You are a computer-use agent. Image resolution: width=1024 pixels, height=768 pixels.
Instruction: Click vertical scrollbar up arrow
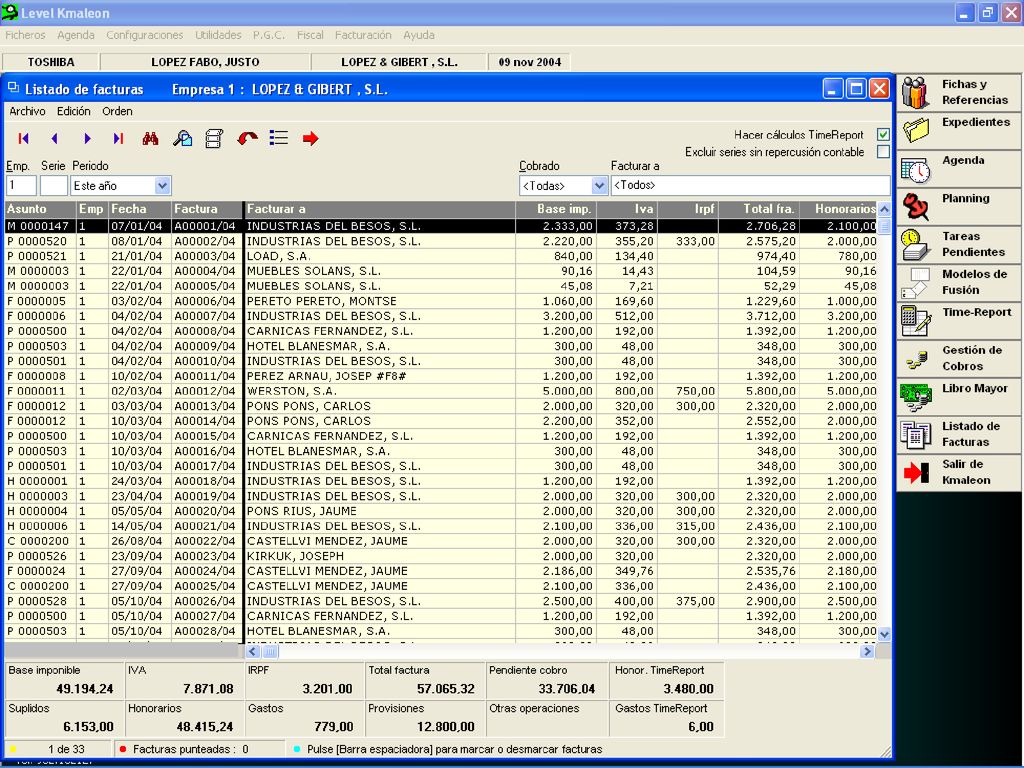884,210
